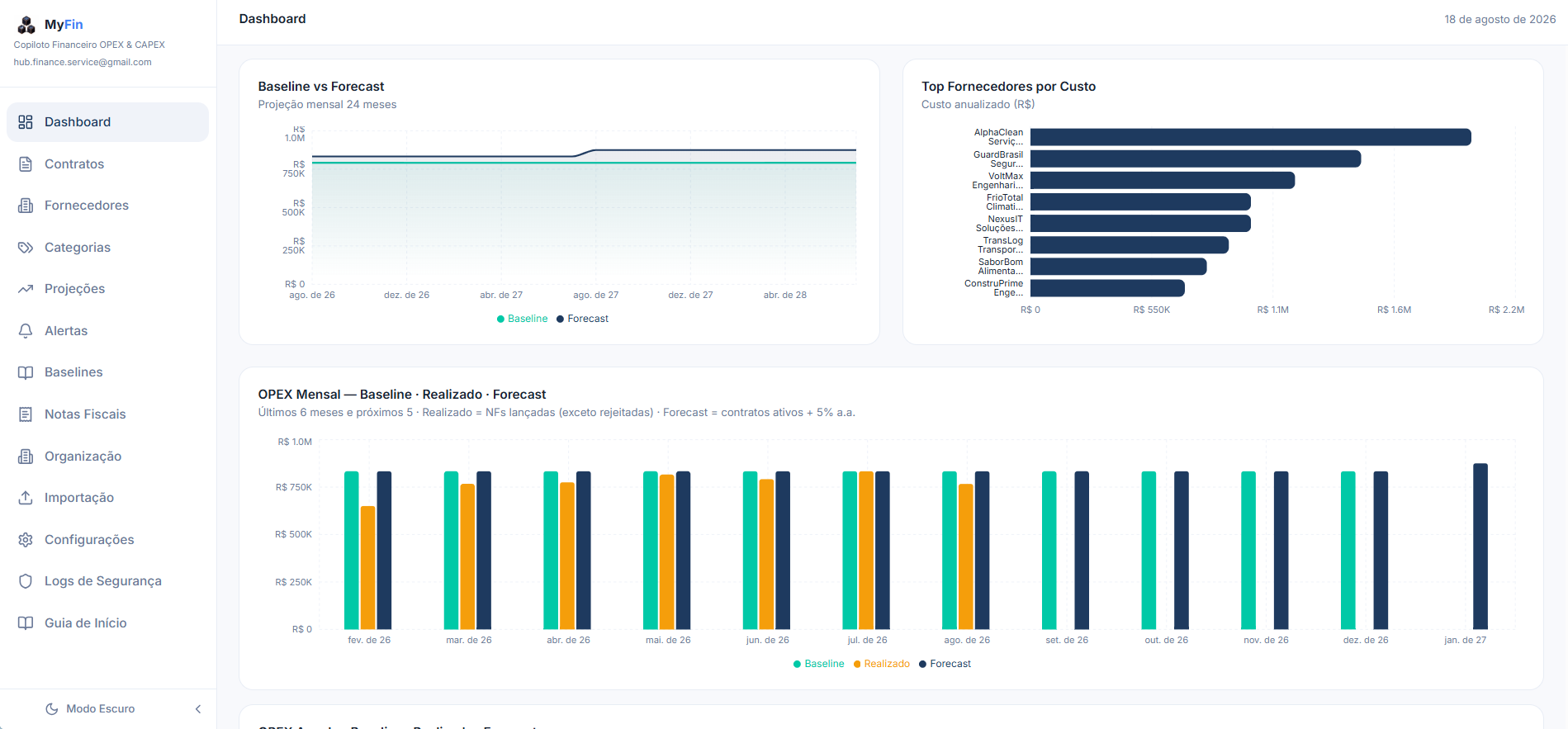Open the Categorias section

107,248
